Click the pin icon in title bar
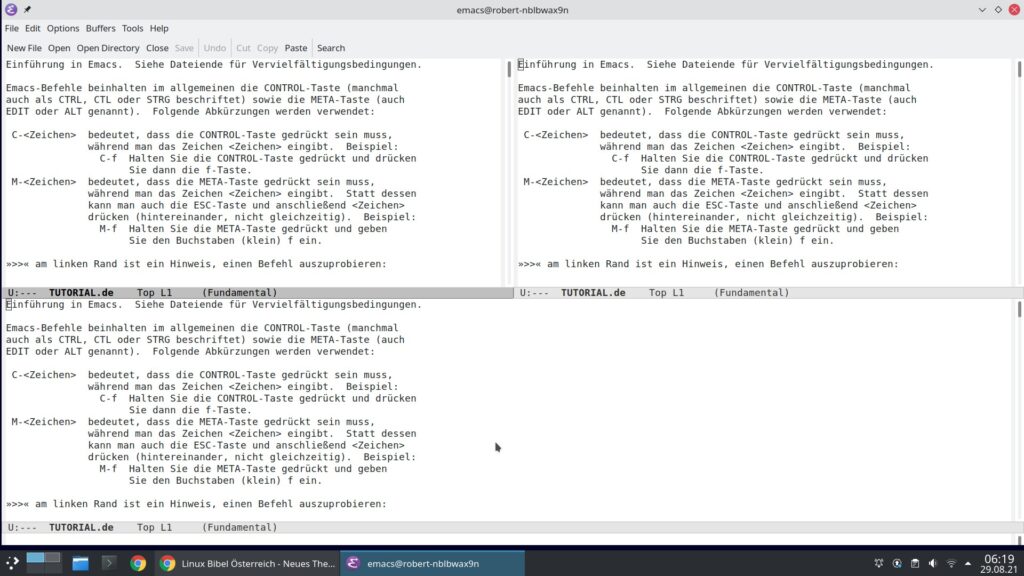 [x=27, y=9]
